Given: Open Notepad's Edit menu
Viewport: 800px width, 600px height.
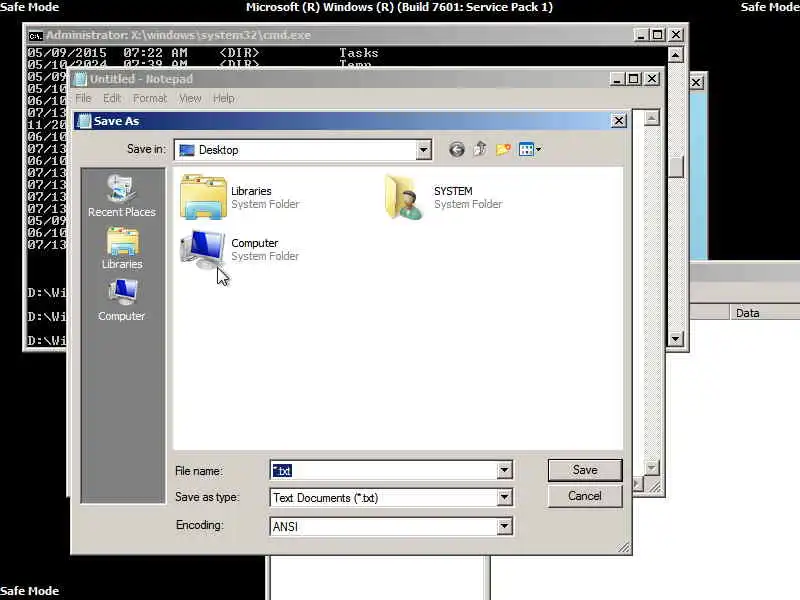Looking at the screenshot, I should click(x=112, y=98).
